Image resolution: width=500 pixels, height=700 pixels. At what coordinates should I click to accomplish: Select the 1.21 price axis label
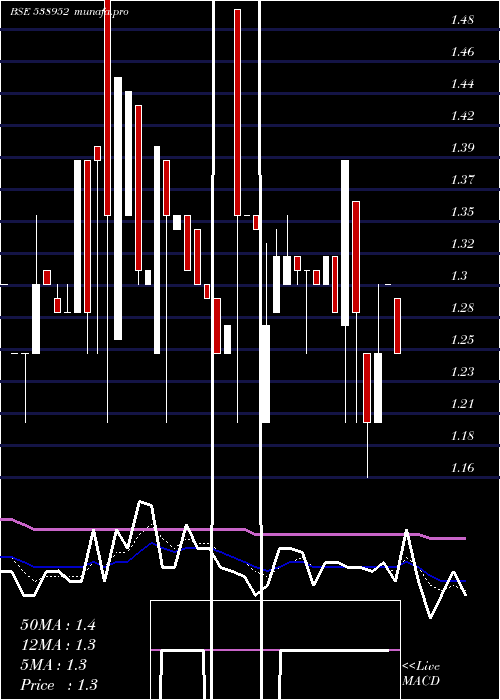coord(462,404)
